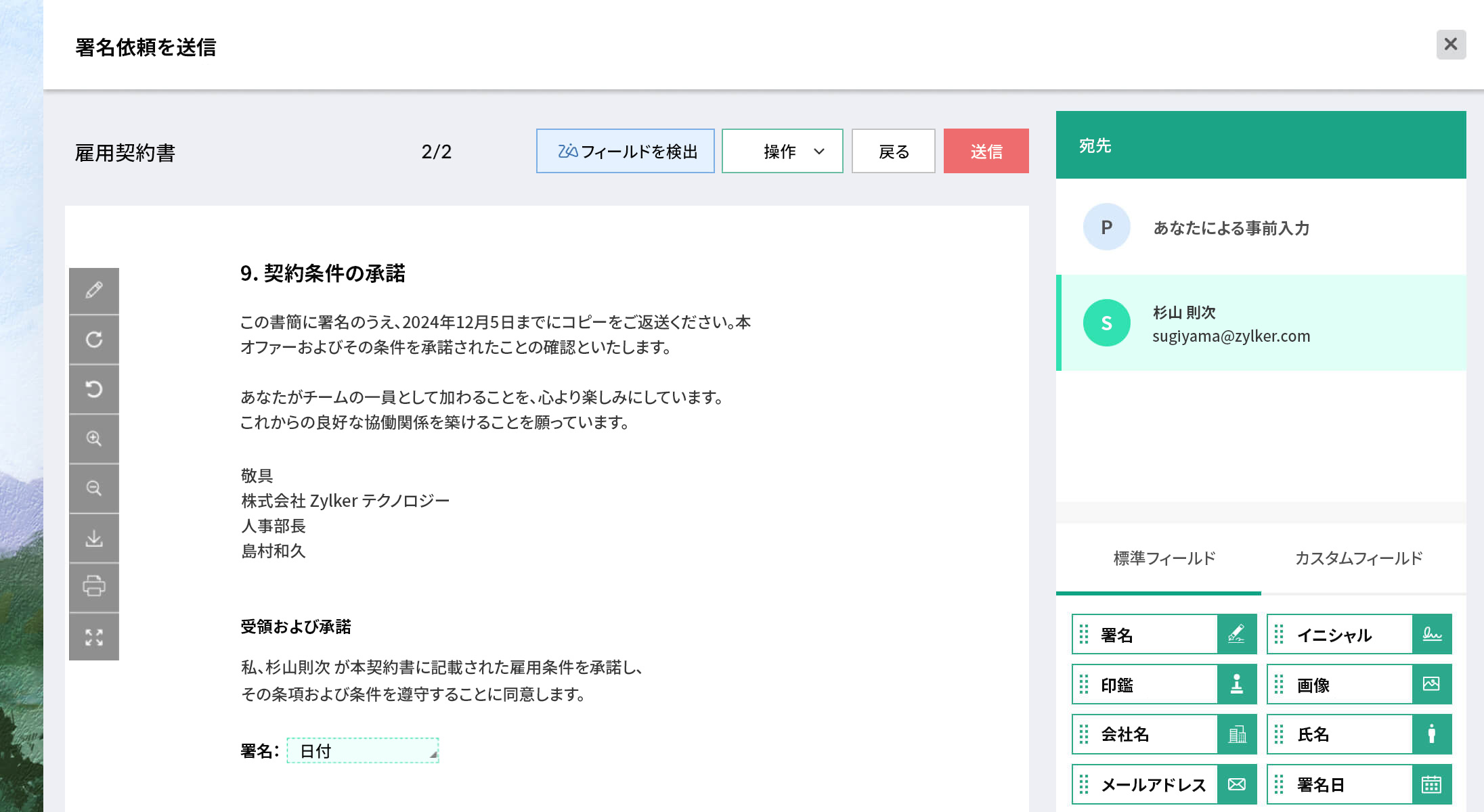Undo the last change

pos(95,390)
